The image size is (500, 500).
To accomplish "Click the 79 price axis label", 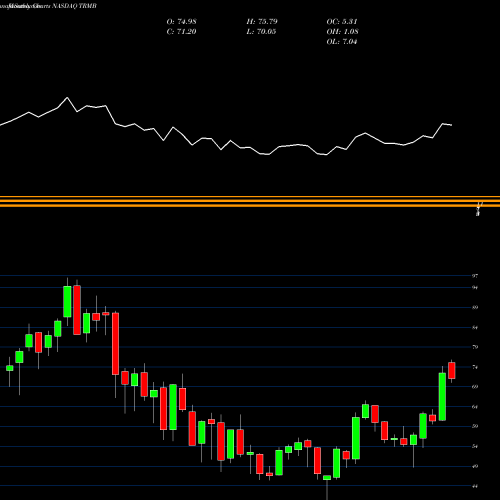I will 475,347.
